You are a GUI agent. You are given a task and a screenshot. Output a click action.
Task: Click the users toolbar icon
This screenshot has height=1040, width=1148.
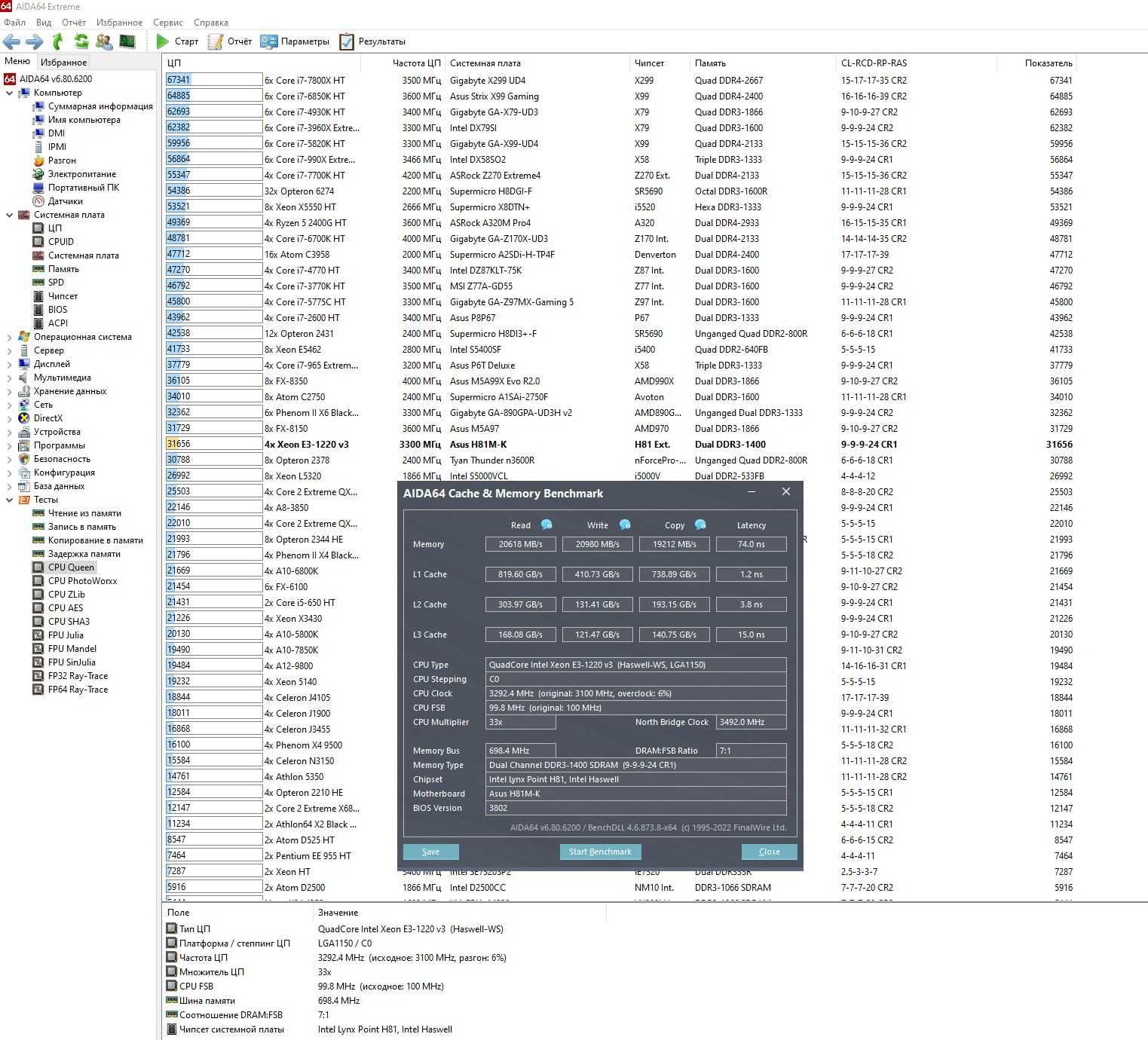[x=104, y=41]
